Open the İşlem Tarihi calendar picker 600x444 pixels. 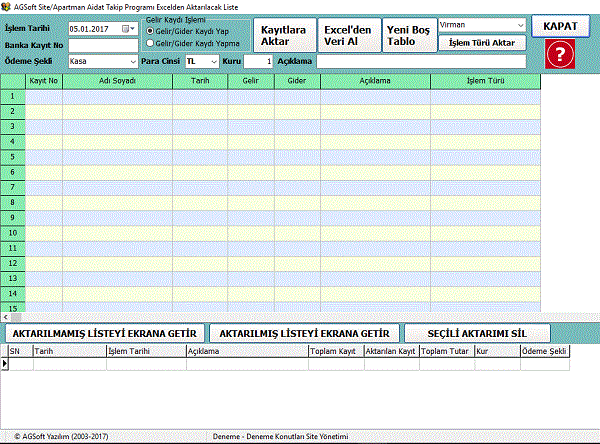(x=131, y=29)
